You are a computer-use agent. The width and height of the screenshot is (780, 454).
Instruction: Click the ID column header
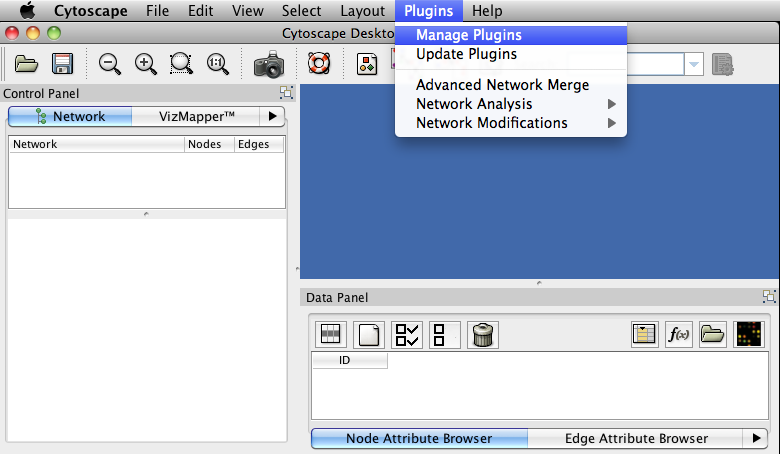pos(345,360)
